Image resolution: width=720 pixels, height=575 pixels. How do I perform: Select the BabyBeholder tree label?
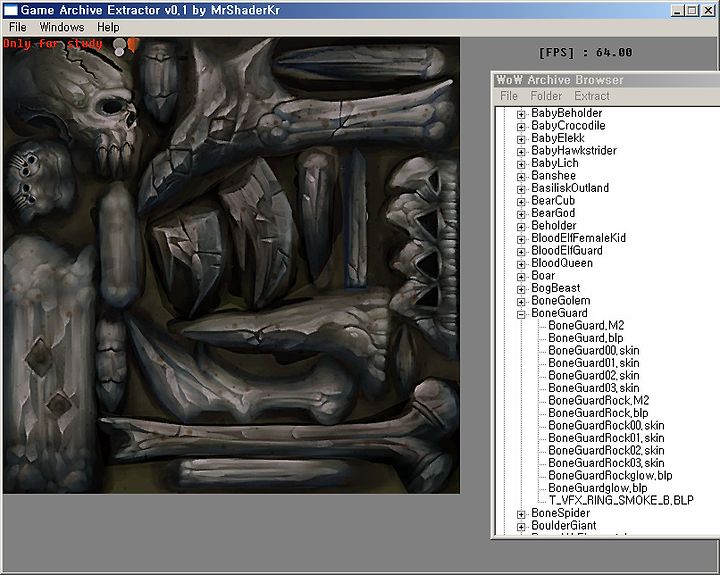tap(566, 113)
